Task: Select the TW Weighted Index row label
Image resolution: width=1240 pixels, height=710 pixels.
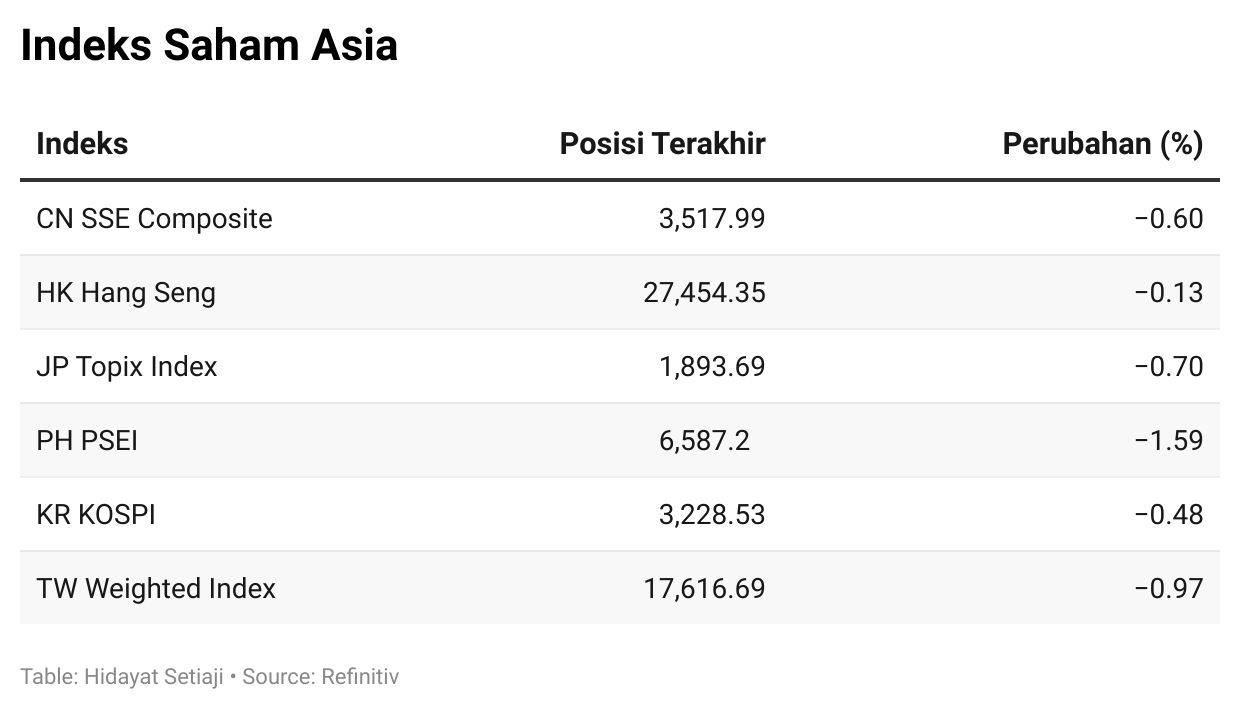Action: [156, 589]
